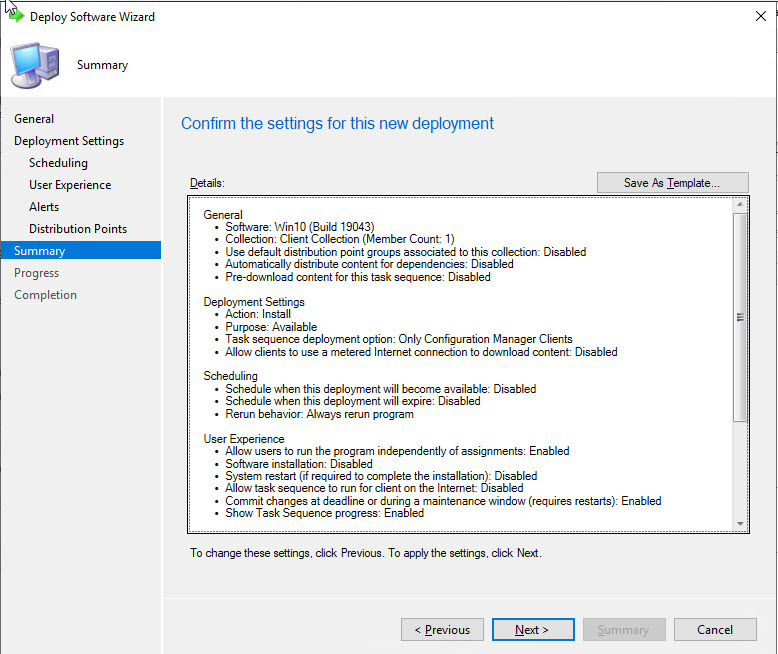Screen dimensions: 778x654
Task: Open the Deployment Settings step
Action: tap(69, 141)
